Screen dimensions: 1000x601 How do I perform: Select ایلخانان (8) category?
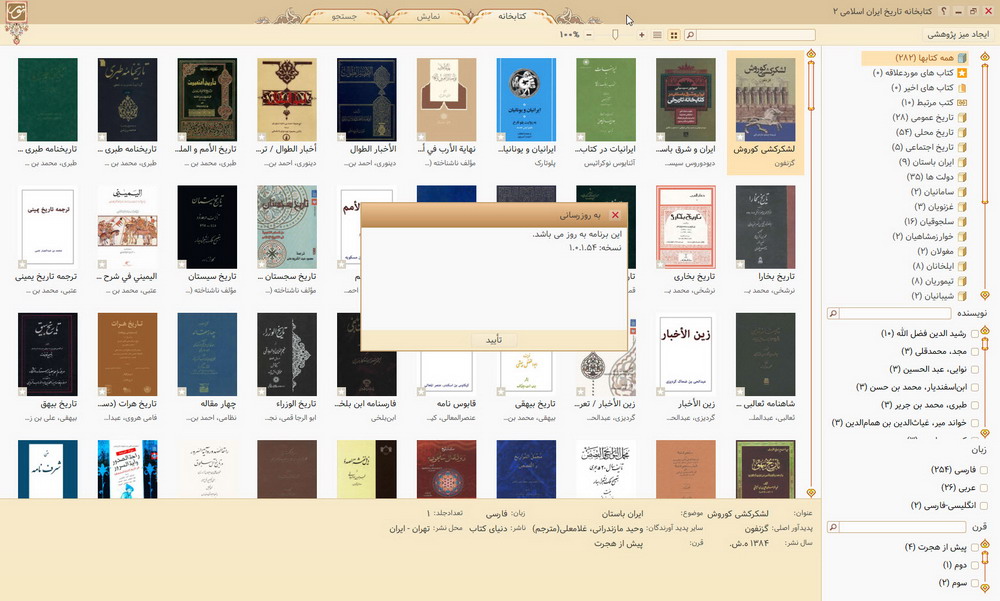pyautogui.click(x=933, y=266)
